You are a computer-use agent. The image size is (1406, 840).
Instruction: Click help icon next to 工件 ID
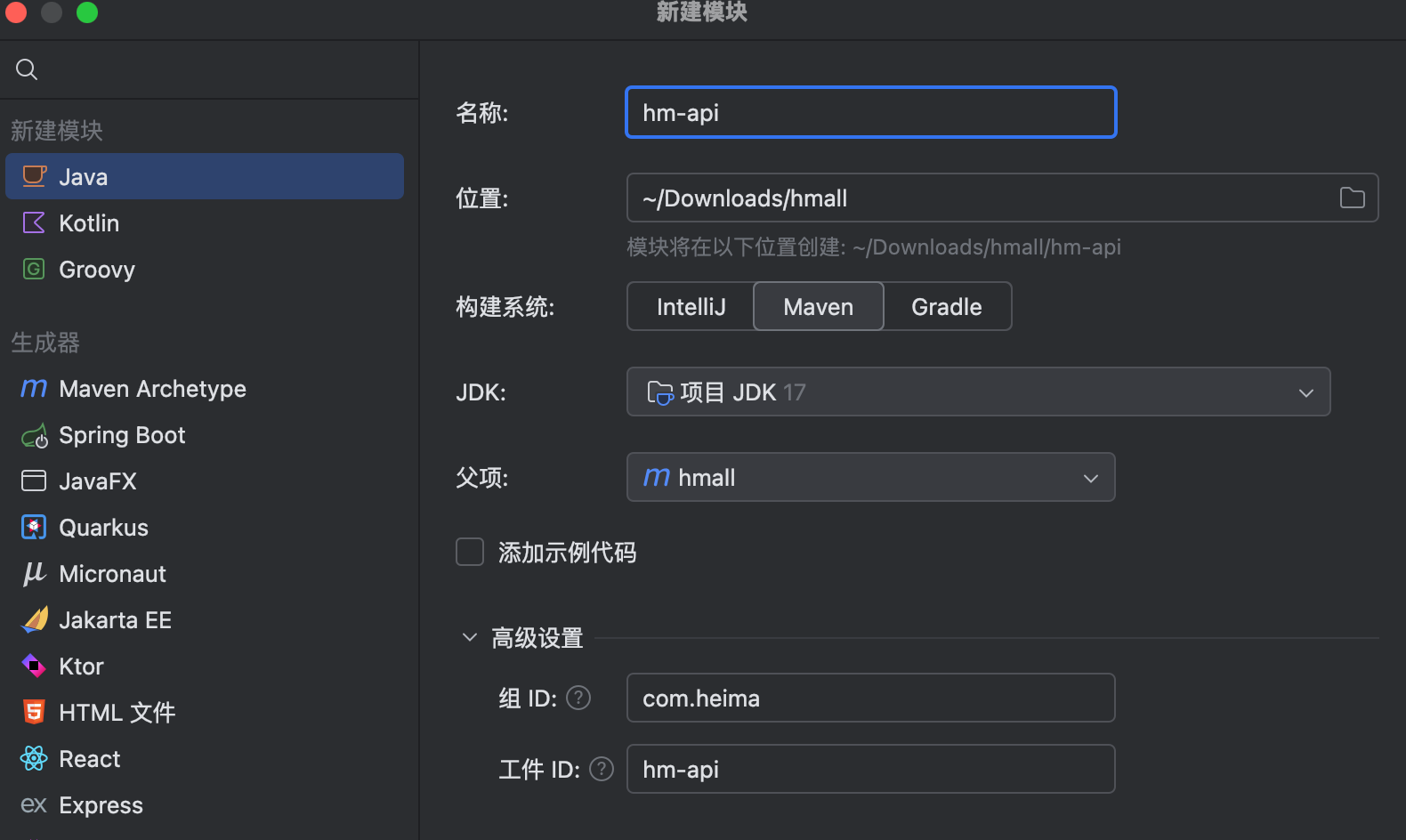(602, 769)
